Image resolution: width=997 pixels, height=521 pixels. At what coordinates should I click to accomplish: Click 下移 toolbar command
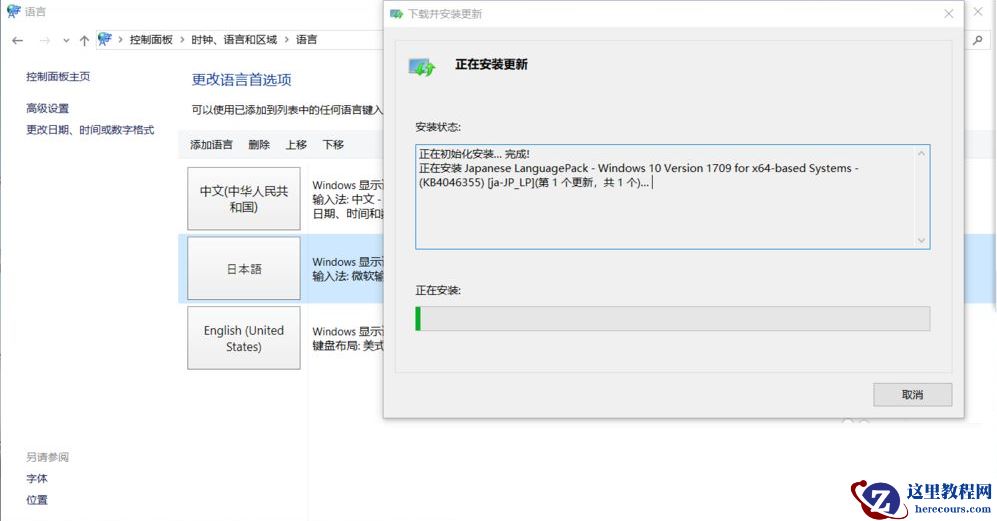tap(333, 144)
